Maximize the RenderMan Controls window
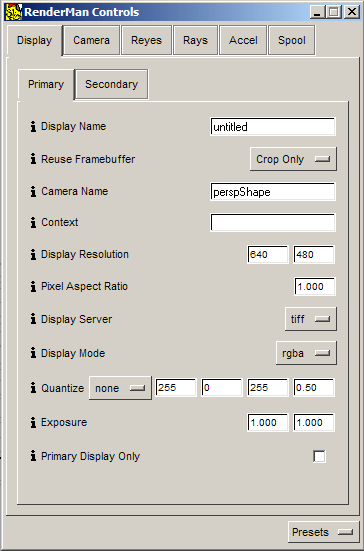The height and width of the screenshot is (551, 364). (x=333, y=13)
